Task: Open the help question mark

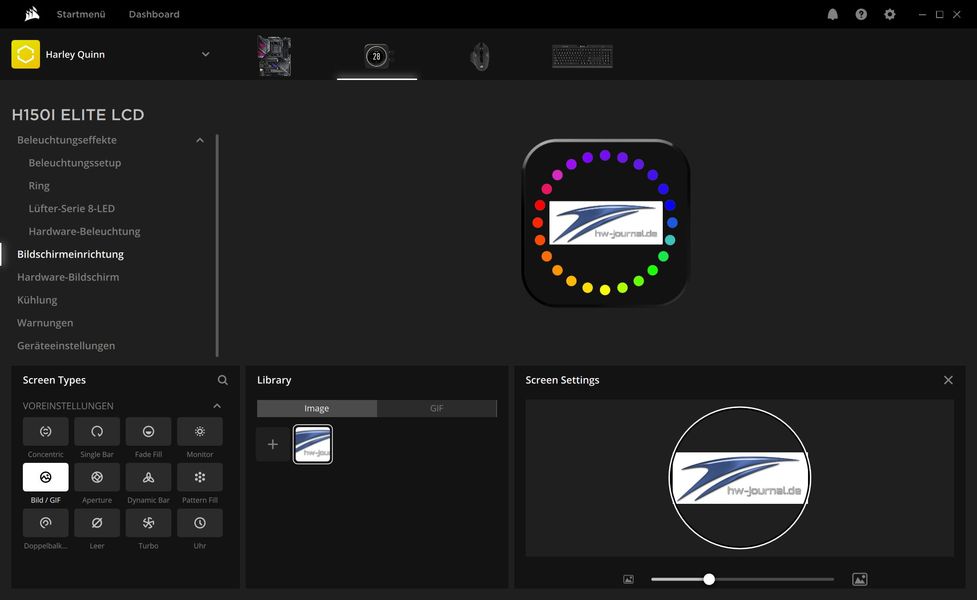Action: pos(861,14)
